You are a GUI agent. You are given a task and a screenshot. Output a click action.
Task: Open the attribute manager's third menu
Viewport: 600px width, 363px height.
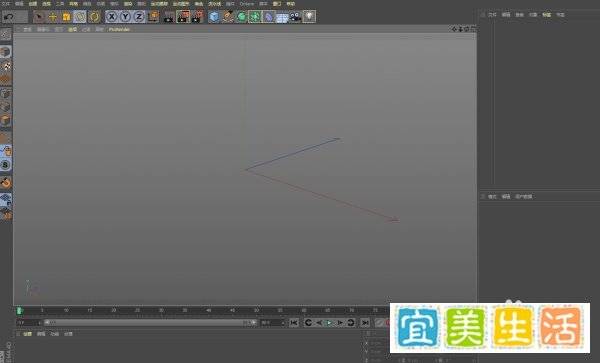click(x=523, y=197)
